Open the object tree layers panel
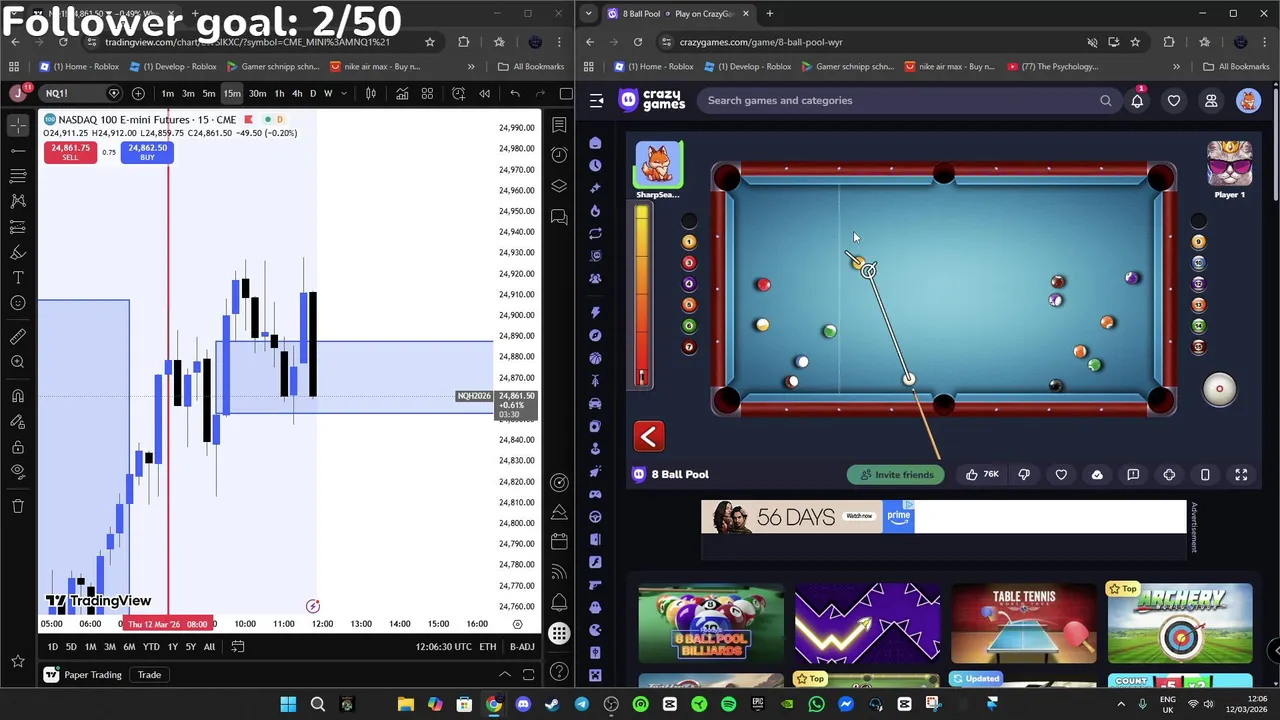The image size is (1280, 720). pos(559,186)
